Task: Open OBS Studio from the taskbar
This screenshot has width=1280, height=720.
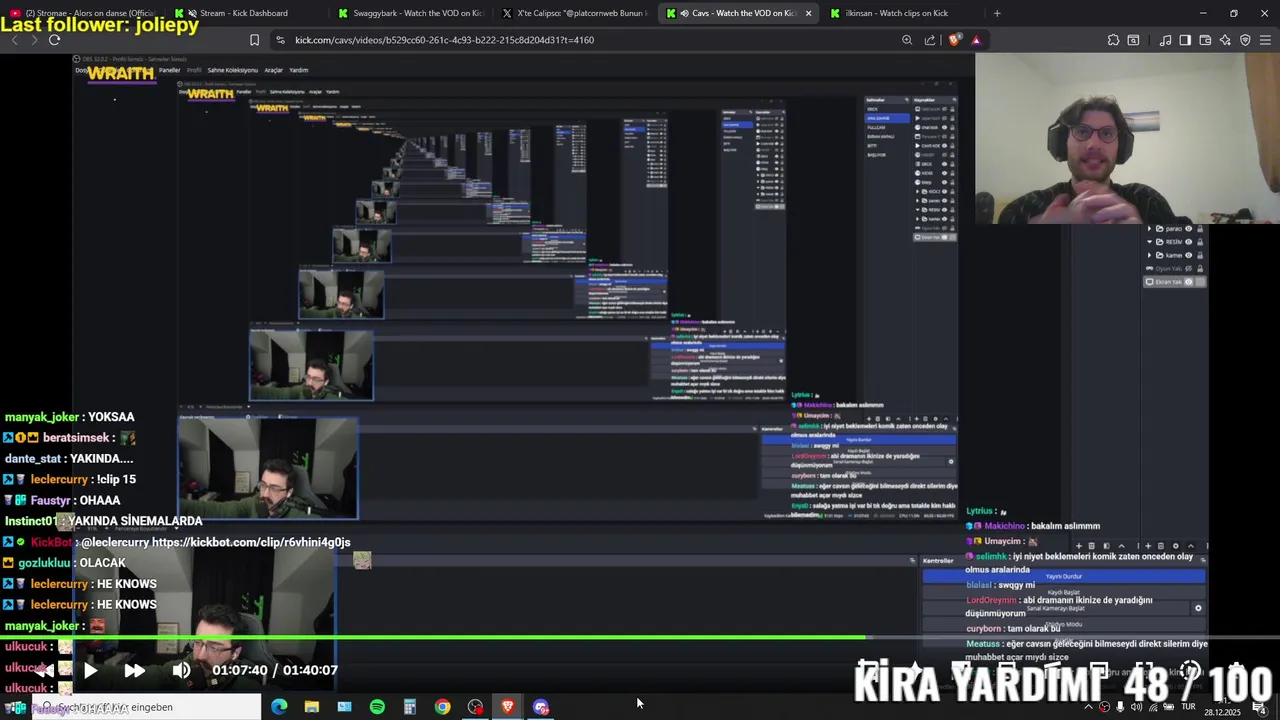Action: point(475,707)
